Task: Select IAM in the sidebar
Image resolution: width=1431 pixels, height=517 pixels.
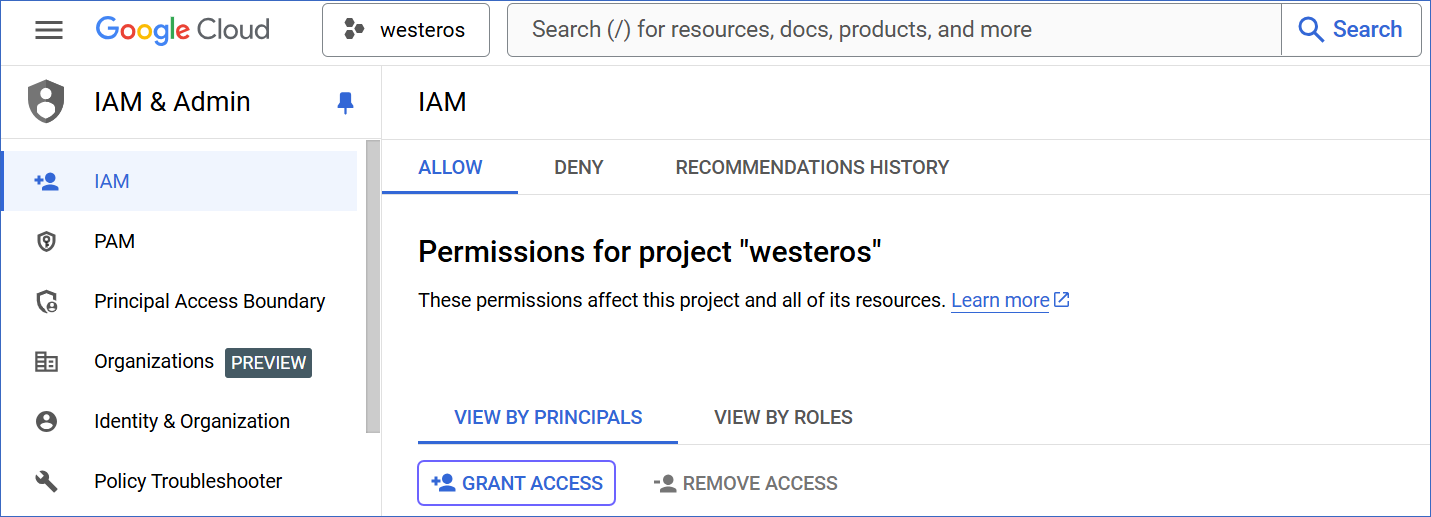Action: 180,181
